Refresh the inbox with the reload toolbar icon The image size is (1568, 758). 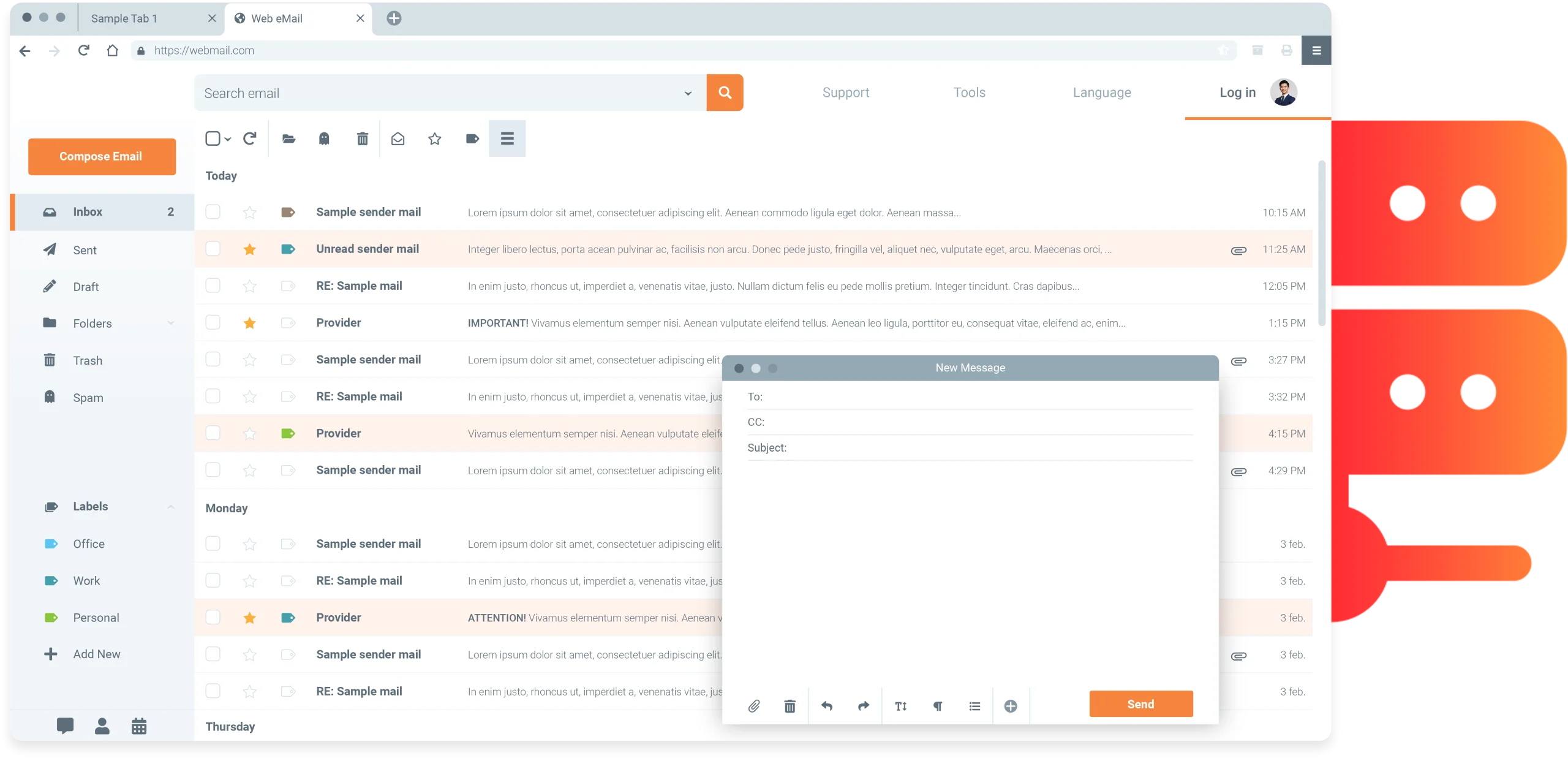tap(249, 139)
